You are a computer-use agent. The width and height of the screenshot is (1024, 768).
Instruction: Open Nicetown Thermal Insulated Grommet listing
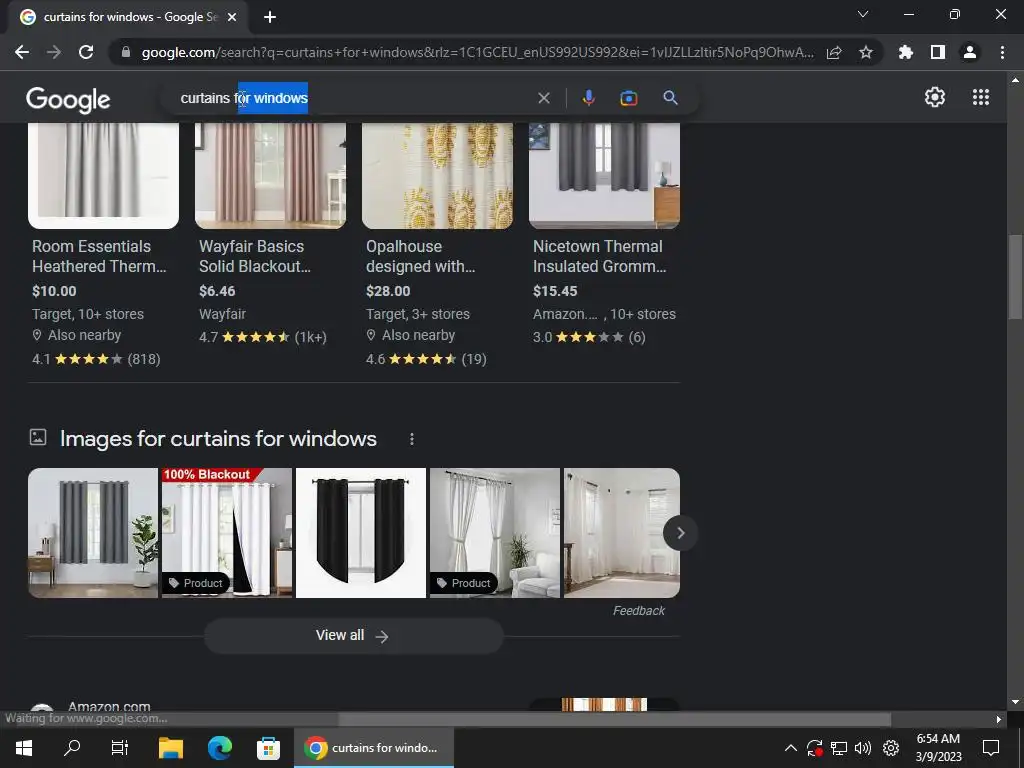coord(599,256)
